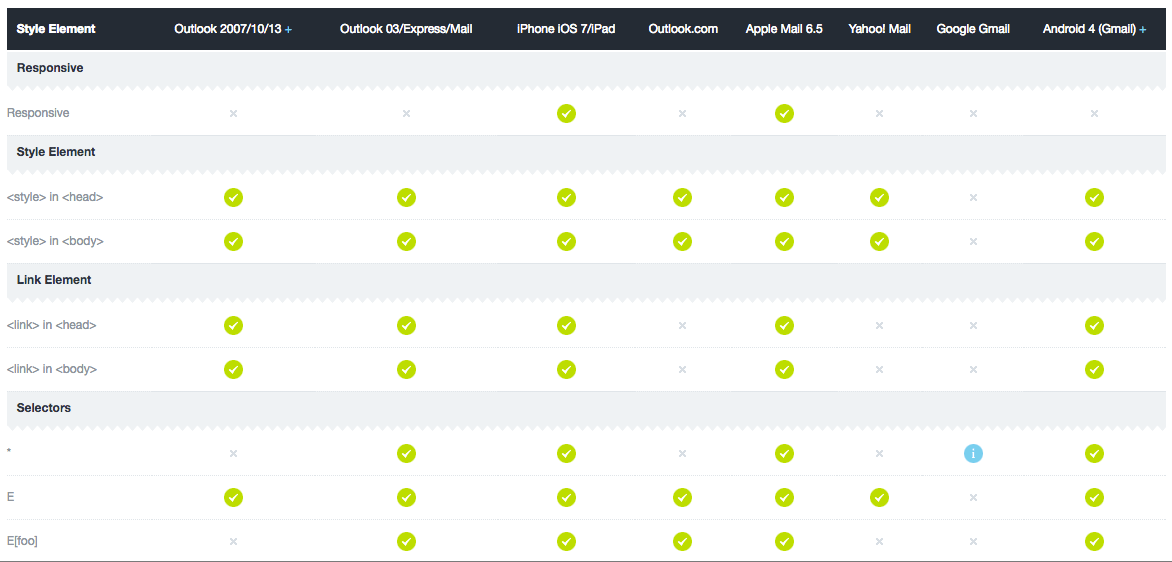Click * selector checkmark for Android 4 (Gmail)
This screenshot has width=1172, height=562.
click(x=1094, y=453)
